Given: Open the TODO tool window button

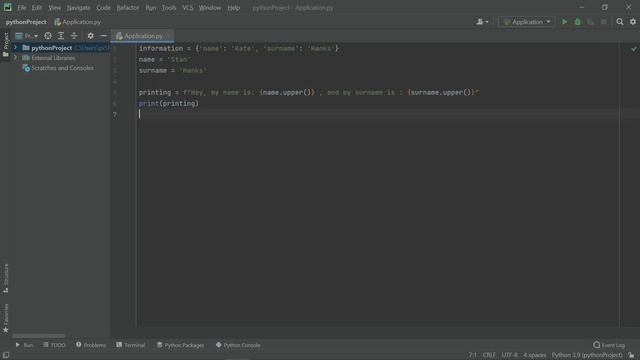Looking at the screenshot, I should 54,345.
